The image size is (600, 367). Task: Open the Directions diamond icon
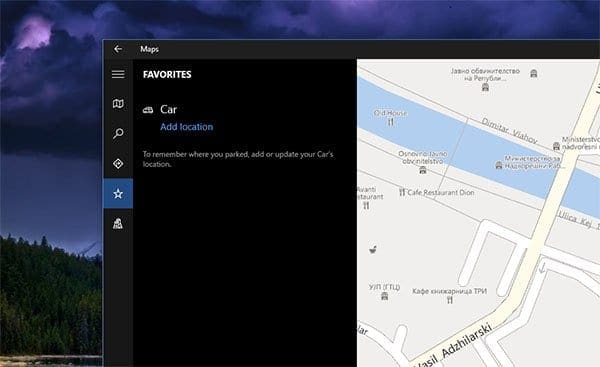118,163
